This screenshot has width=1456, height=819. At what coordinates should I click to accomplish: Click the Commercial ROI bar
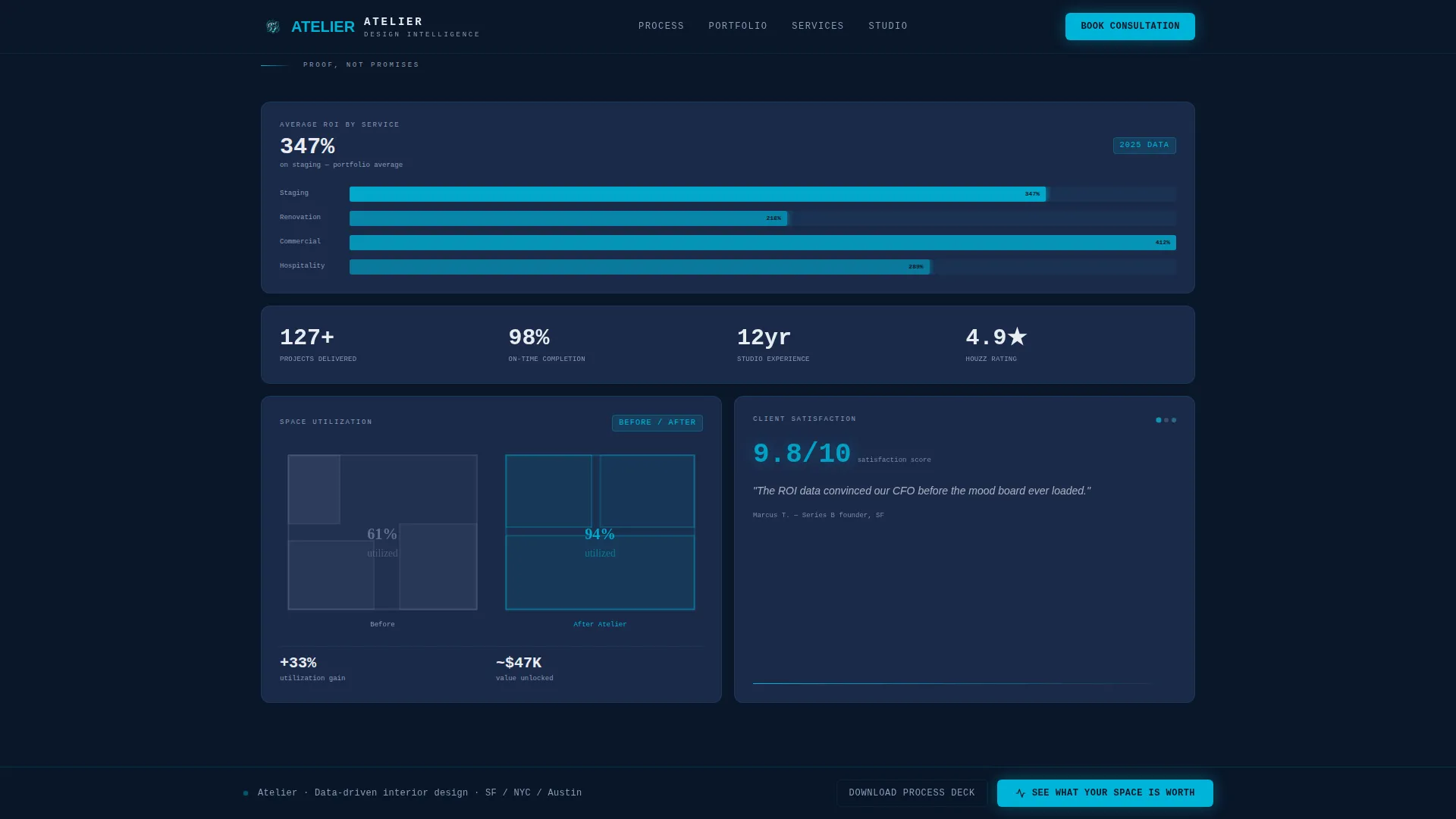[x=763, y=243]
